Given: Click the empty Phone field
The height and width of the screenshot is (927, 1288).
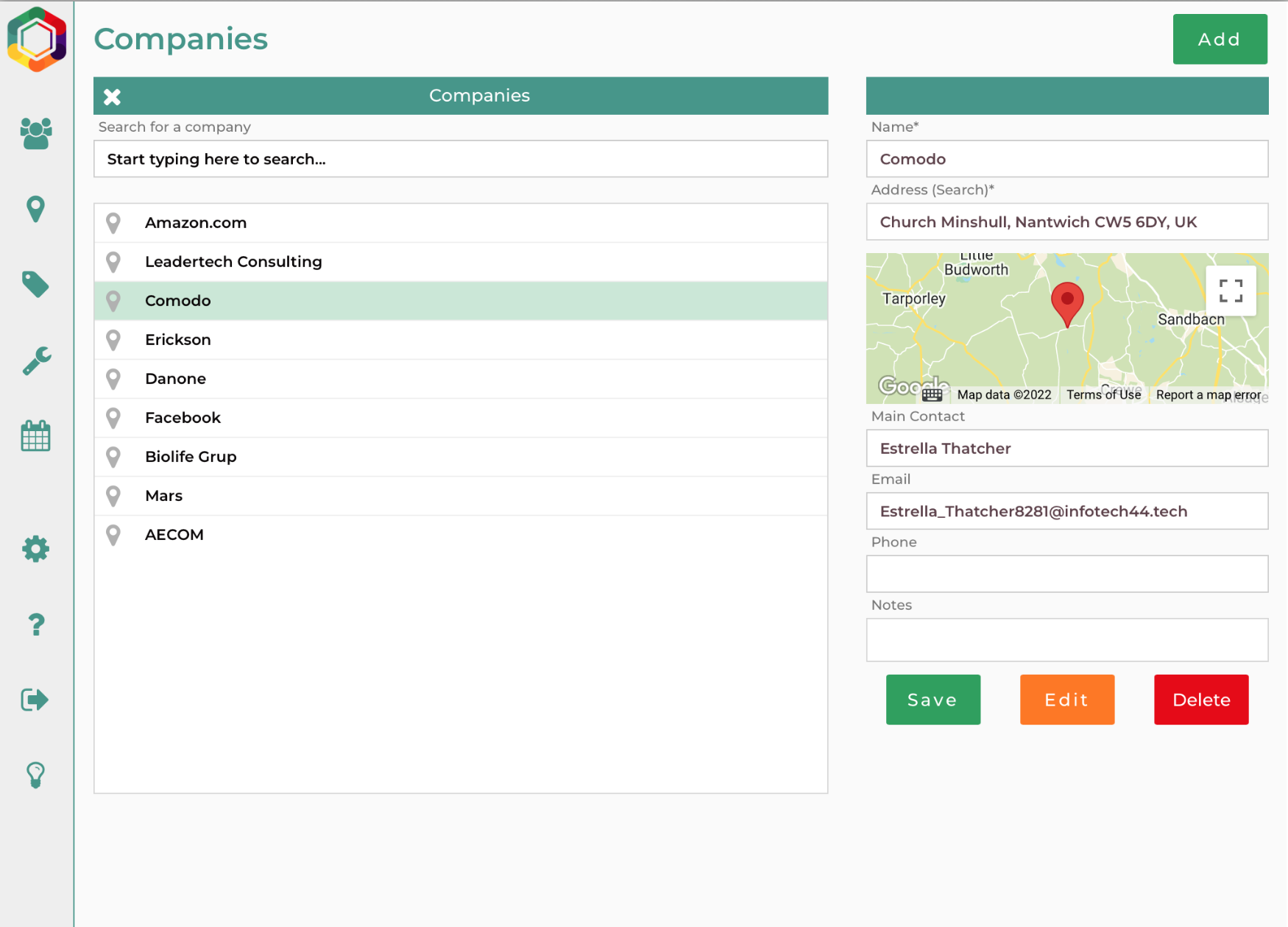Looking at the screenshot, I should 1067,574.
